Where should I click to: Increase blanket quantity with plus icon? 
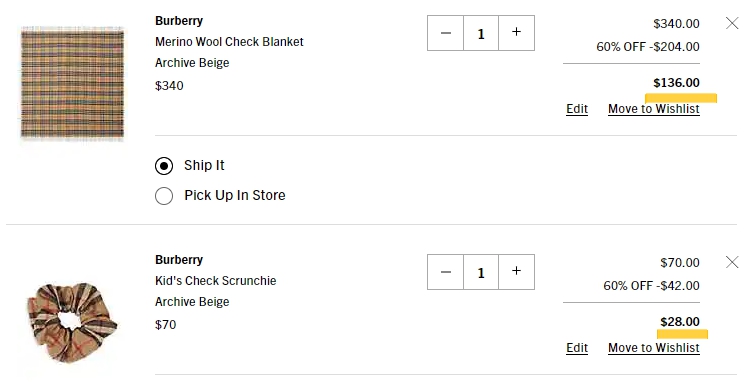click(x=516, y=33)
